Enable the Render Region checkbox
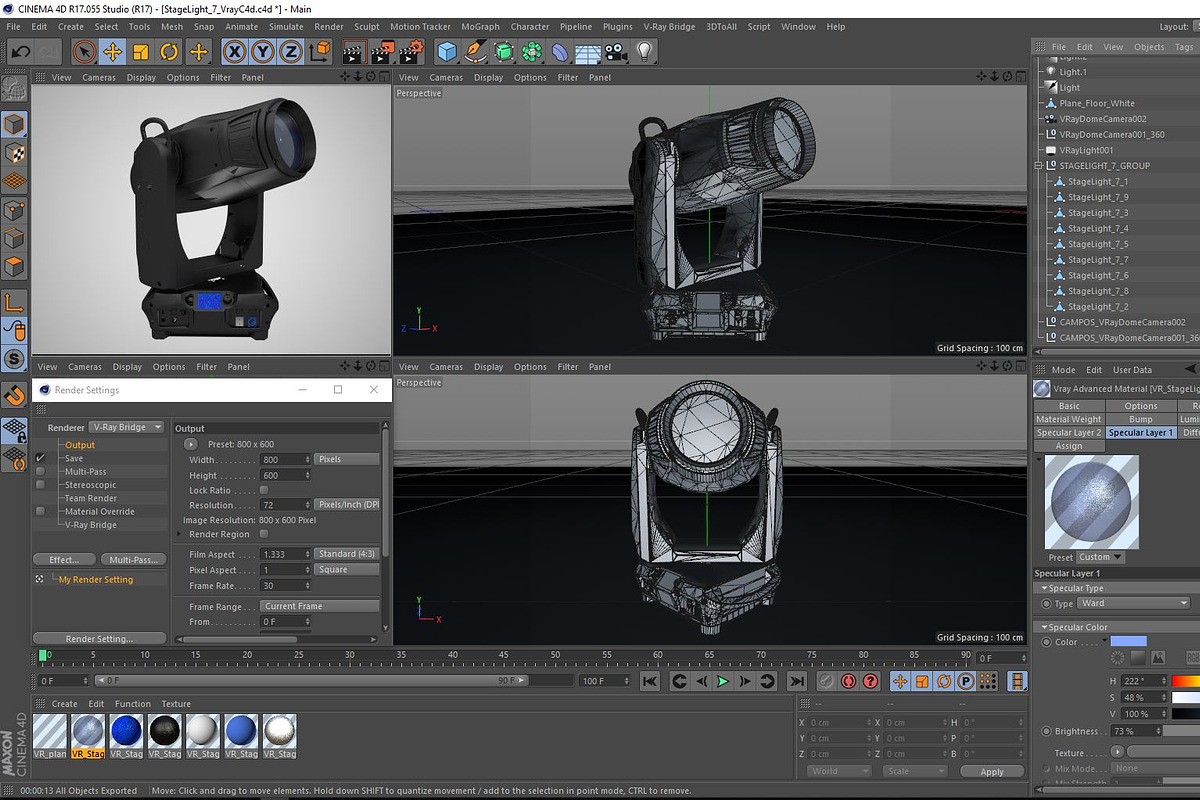The height and width of the screenshot is (800, 1200). 264,534
